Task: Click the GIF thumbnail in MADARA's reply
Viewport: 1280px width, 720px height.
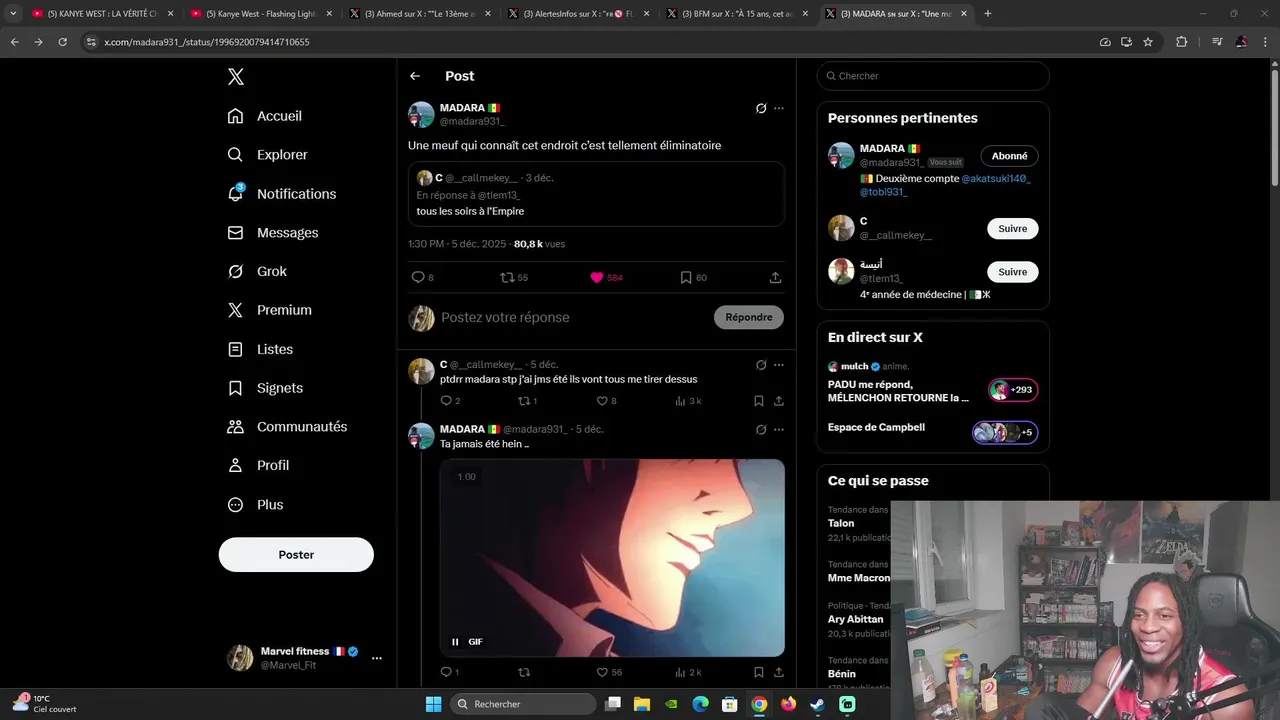Action: pyautogui.click(x=612, y=558)
